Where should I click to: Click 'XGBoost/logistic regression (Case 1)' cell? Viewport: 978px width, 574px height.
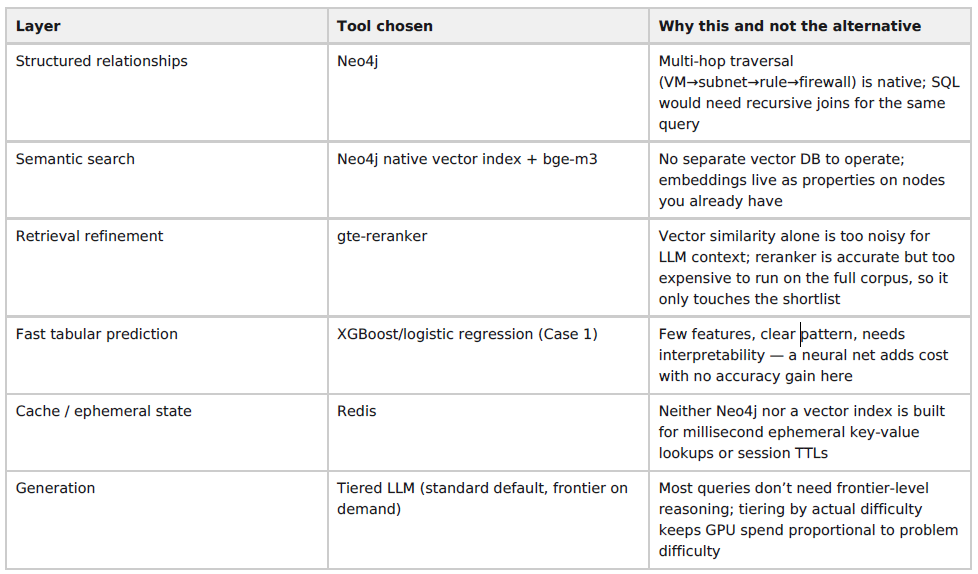click(x=488, y=356)
